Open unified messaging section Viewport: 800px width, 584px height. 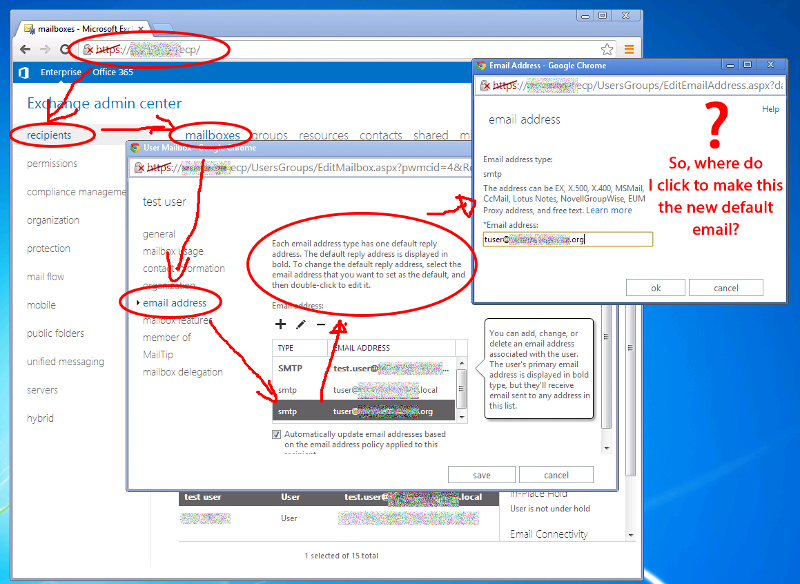(65, 362)
